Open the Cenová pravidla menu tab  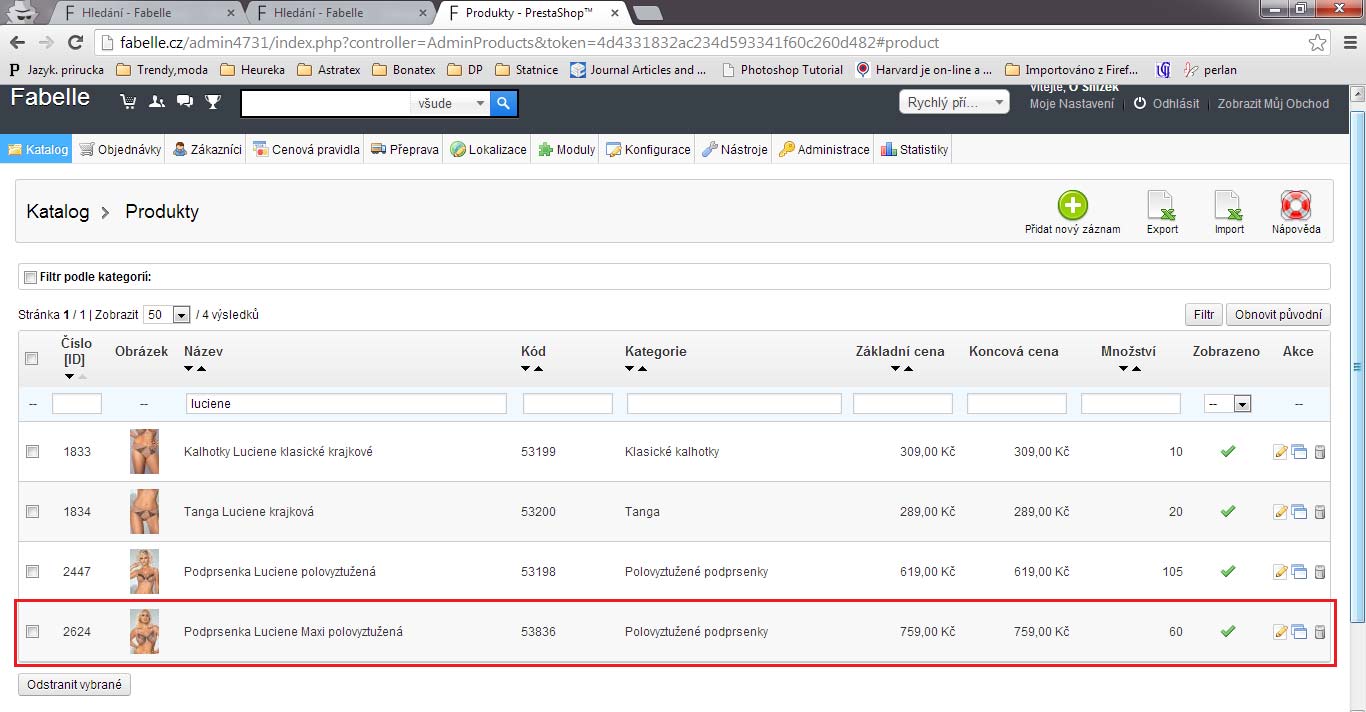[306, 149]
